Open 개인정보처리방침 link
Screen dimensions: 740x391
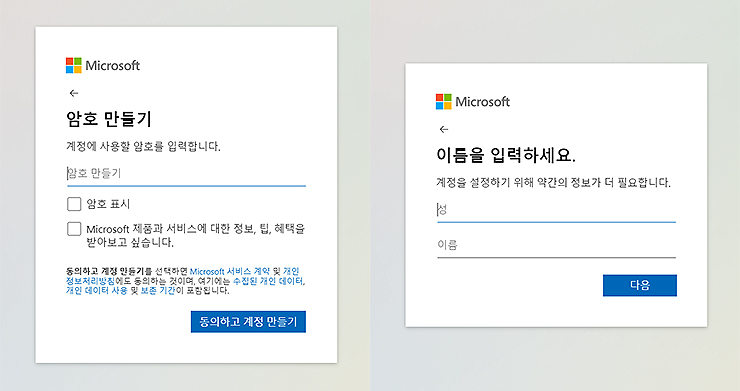coord(90,280)
